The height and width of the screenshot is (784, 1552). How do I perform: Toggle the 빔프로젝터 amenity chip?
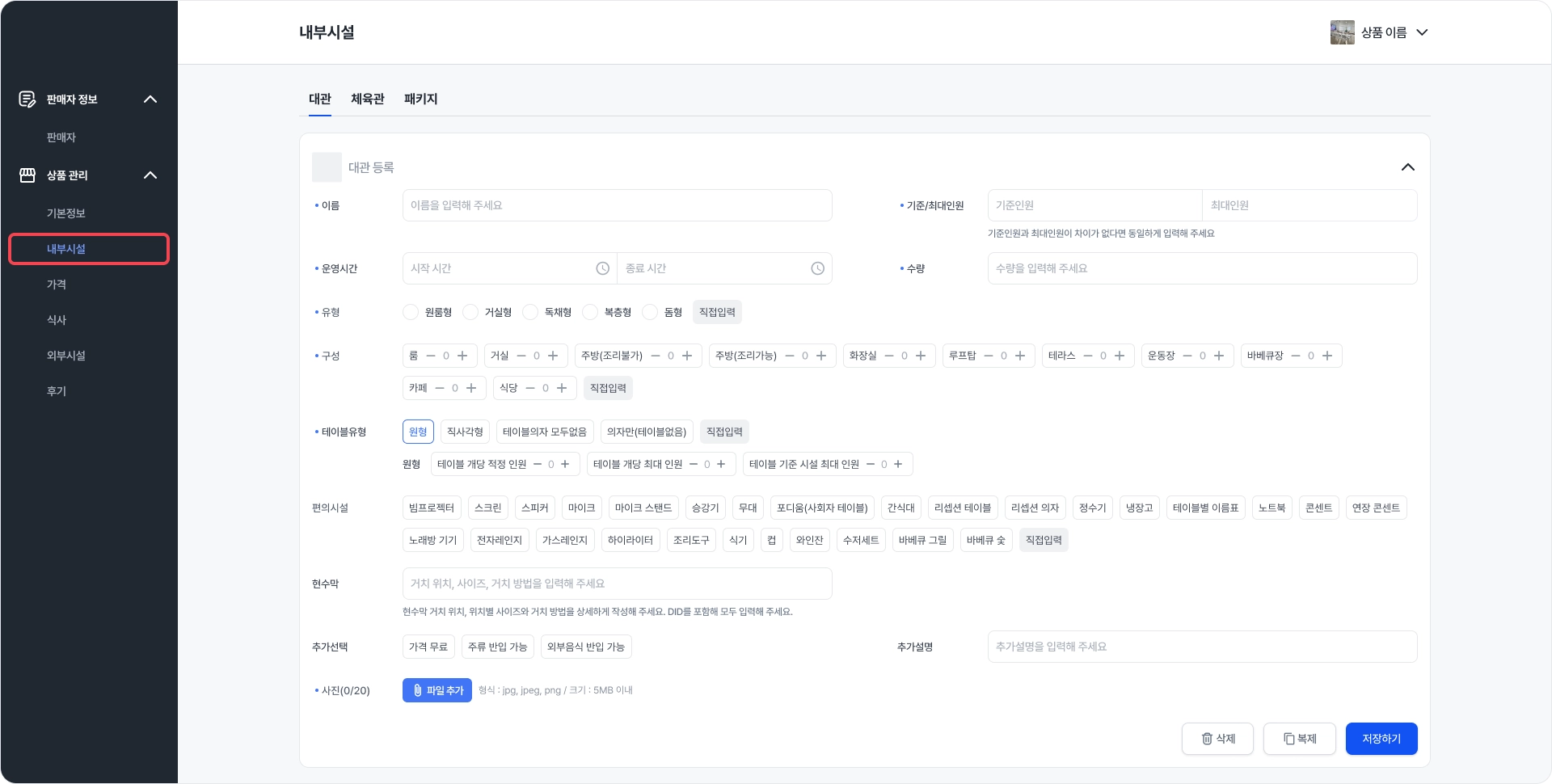pyautogui.click(x=432, y=508)
